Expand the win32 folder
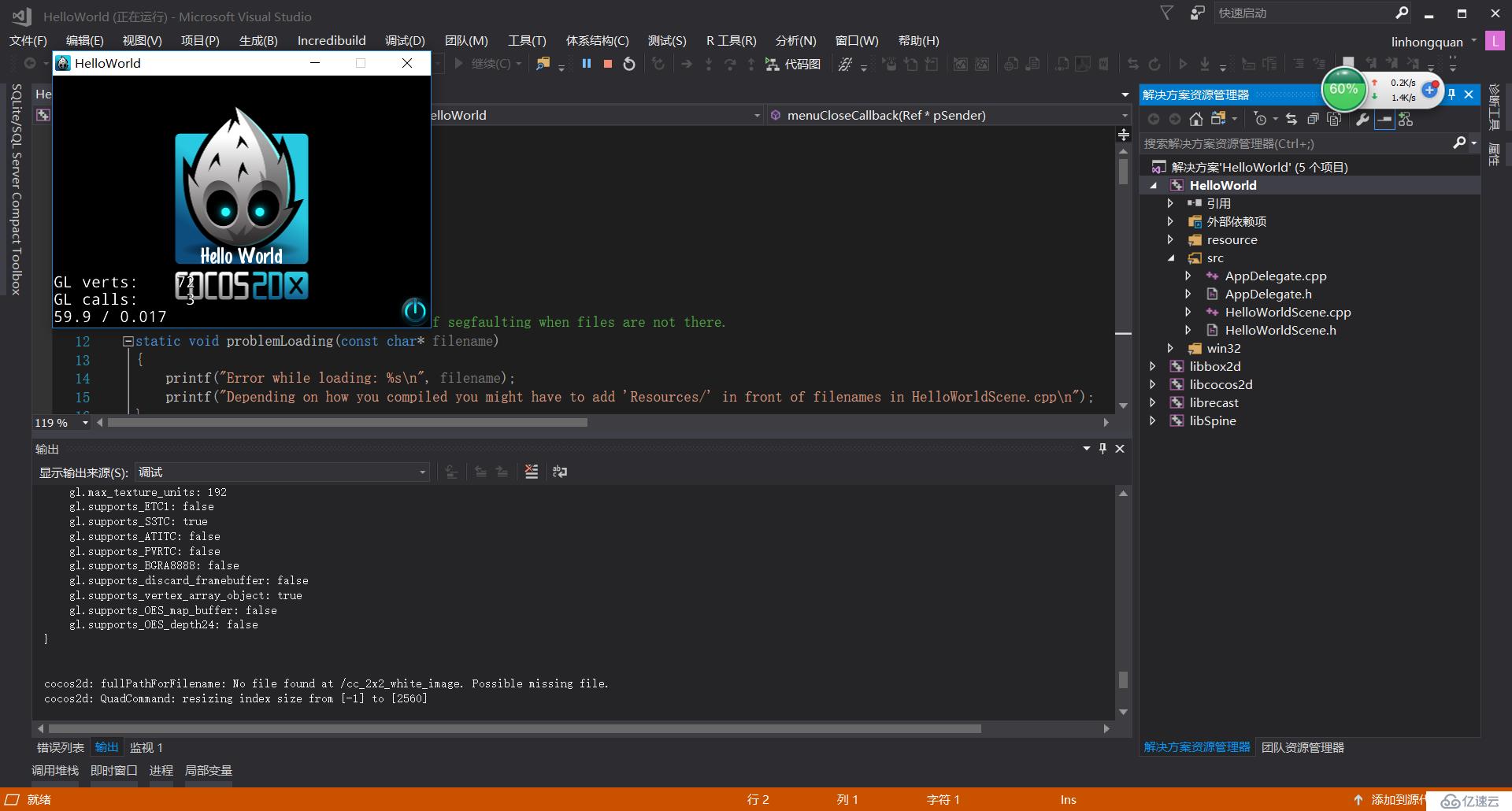The image size is (1512, 811). pyautogui.click(x=1170, y=348)
